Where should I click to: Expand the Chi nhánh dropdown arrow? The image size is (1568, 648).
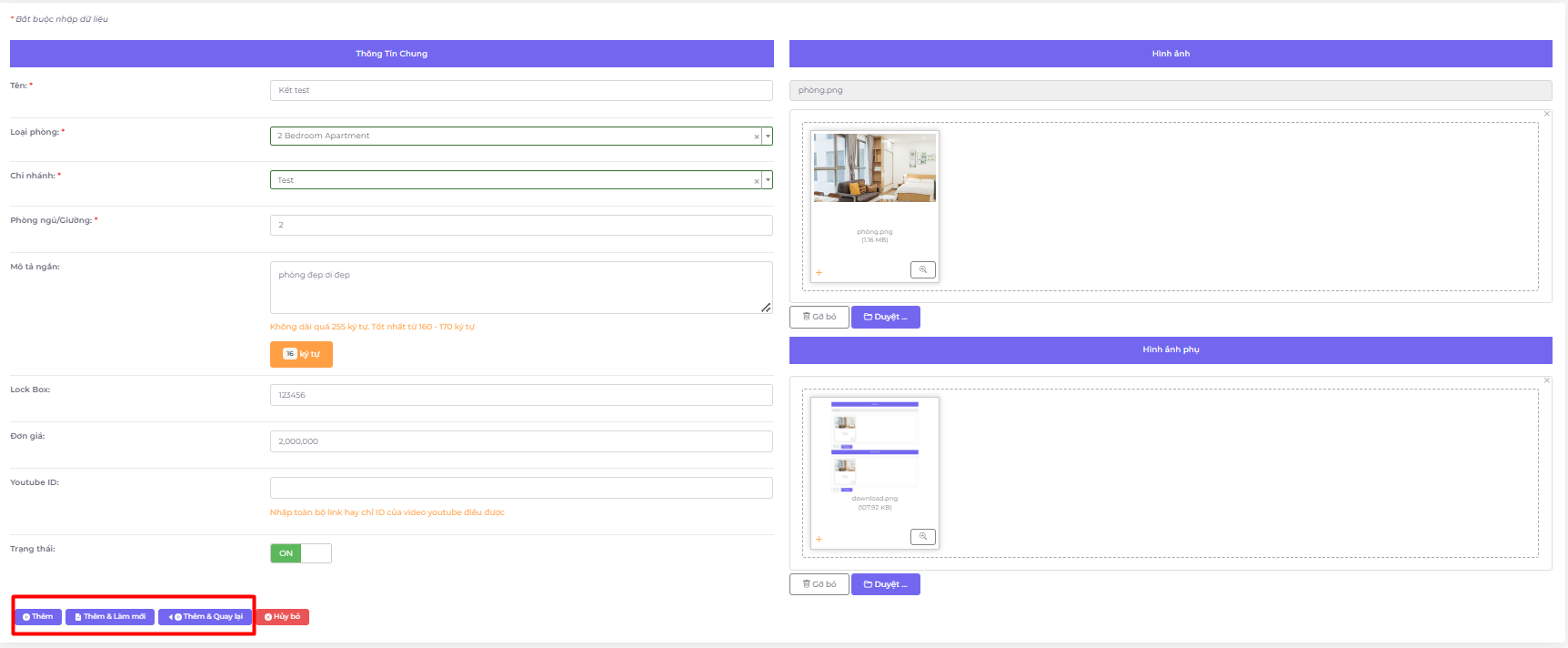click(x=768, y=180)
